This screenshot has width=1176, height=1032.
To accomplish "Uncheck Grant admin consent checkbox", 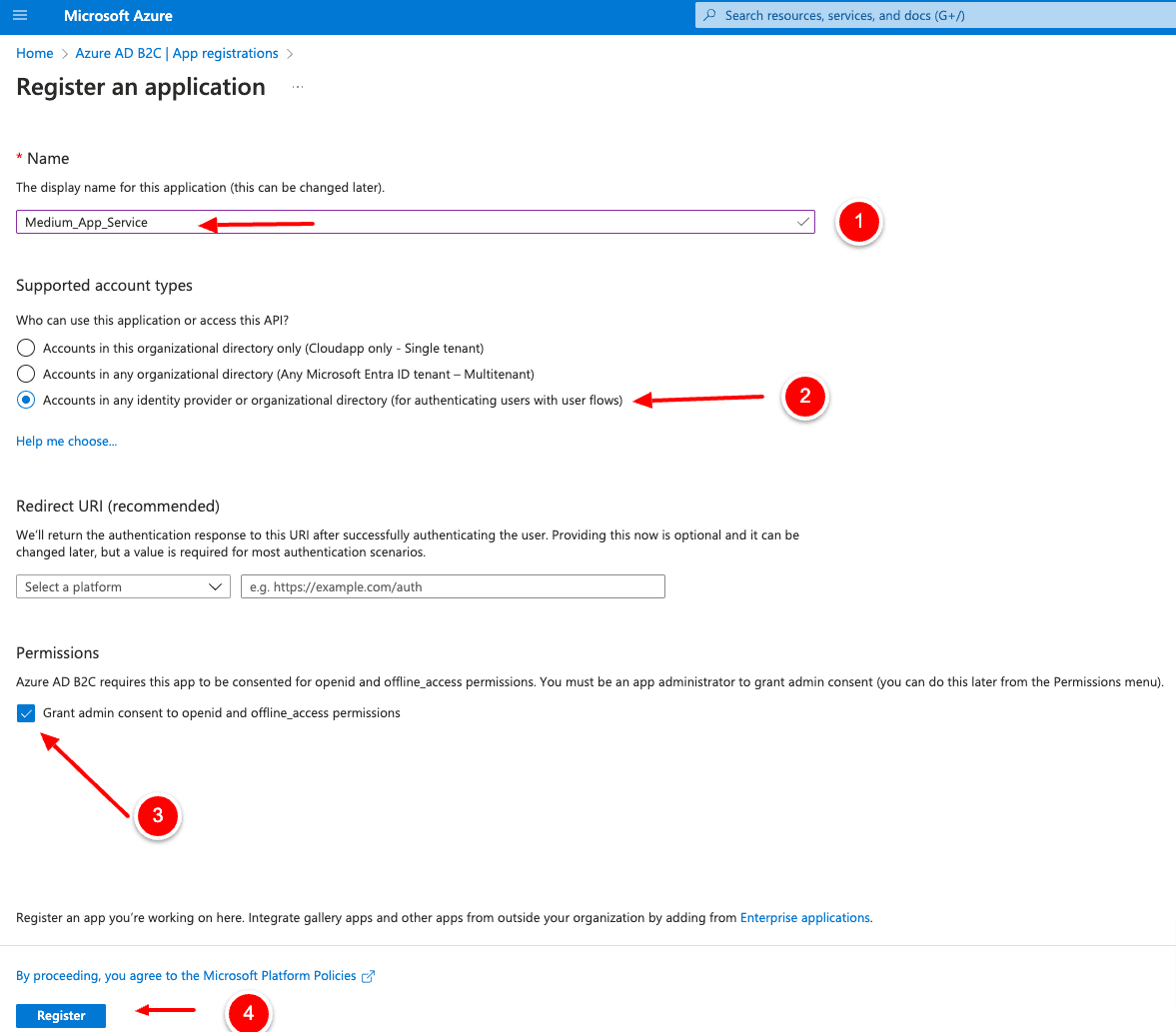I will pyautogui.click(x=27, y=713).
